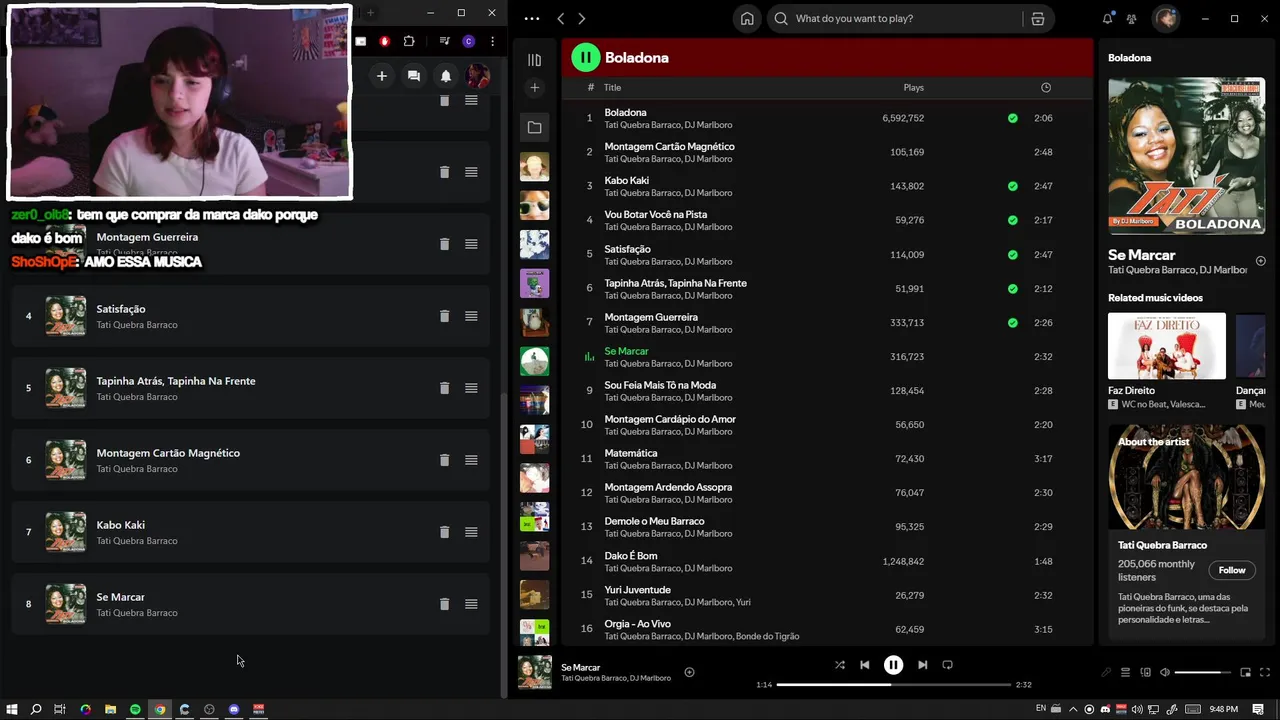Image resolution: width=1280 pixels, height=720 pixels.
Task: Show hidden system tray icons
Action: pos(1071,709)
